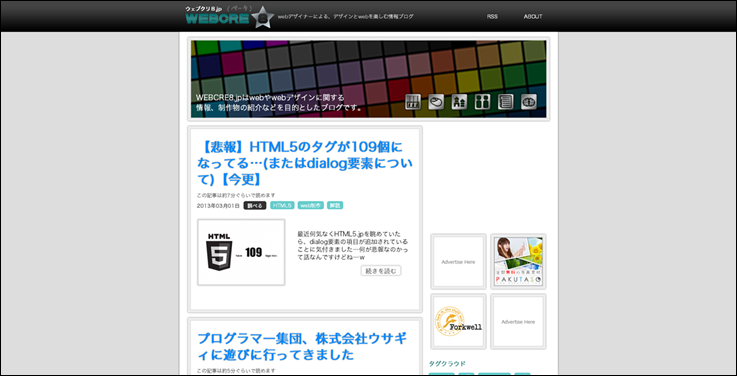Select the web制作 tag label
The width and height of the screenshot is (737, 376).
click(x=311, y=205)
